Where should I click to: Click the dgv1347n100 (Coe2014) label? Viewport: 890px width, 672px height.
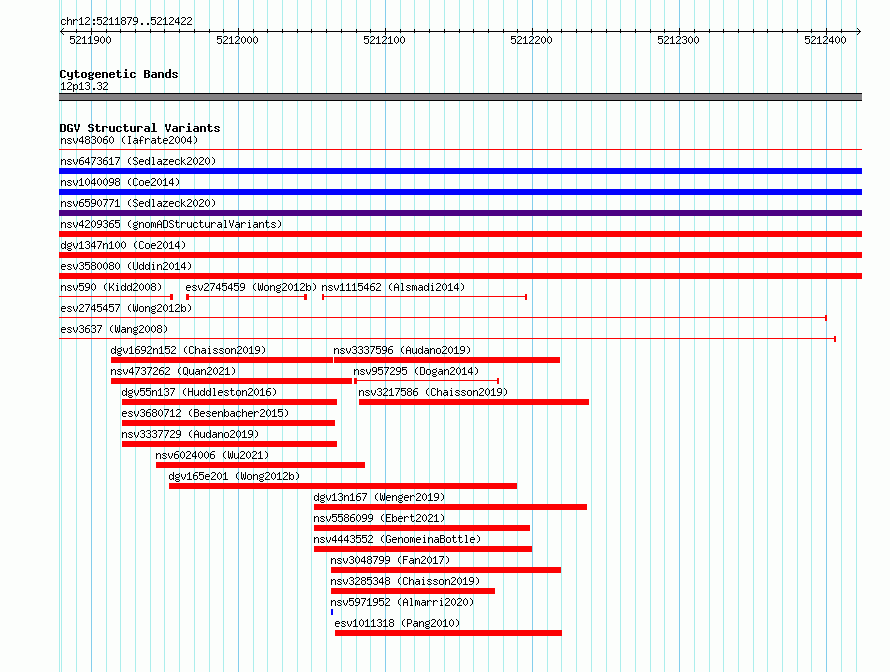click(123, 245)
